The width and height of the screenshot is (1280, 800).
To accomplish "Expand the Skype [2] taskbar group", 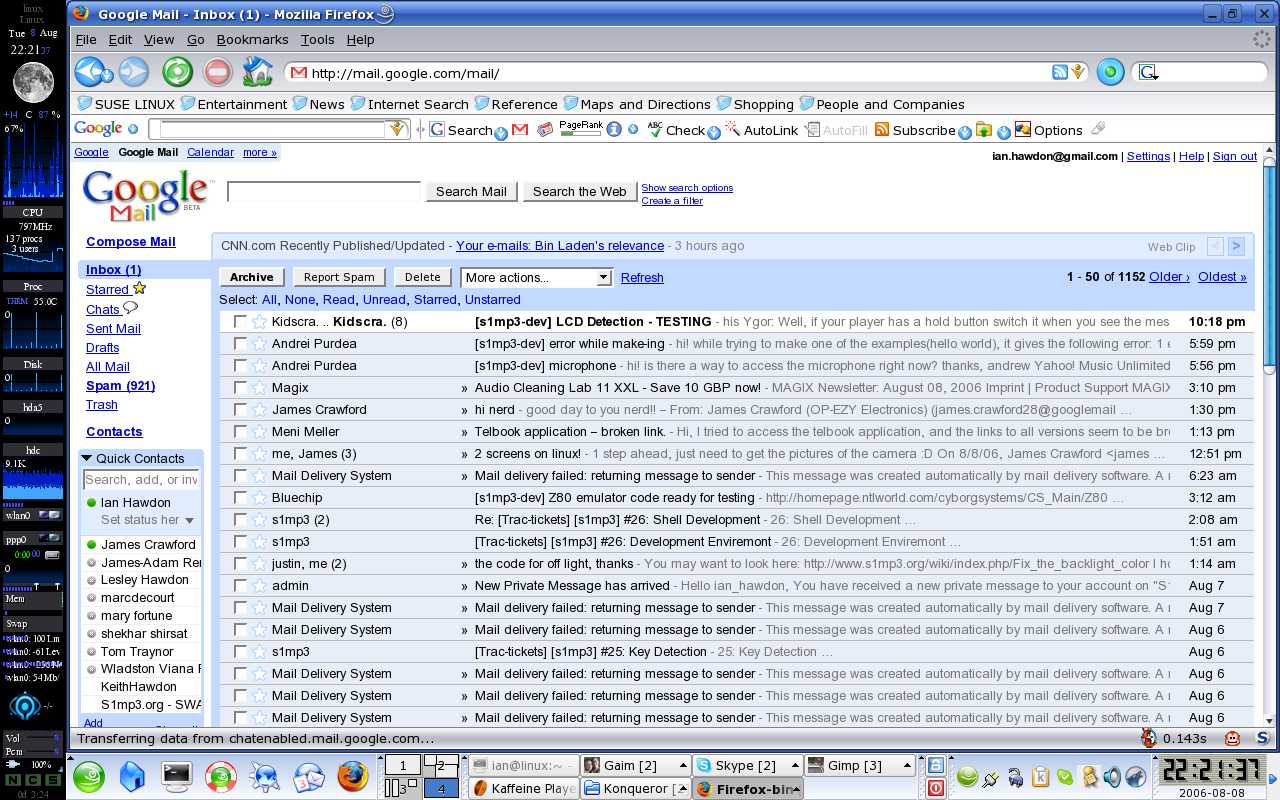I will pos(746,765).
